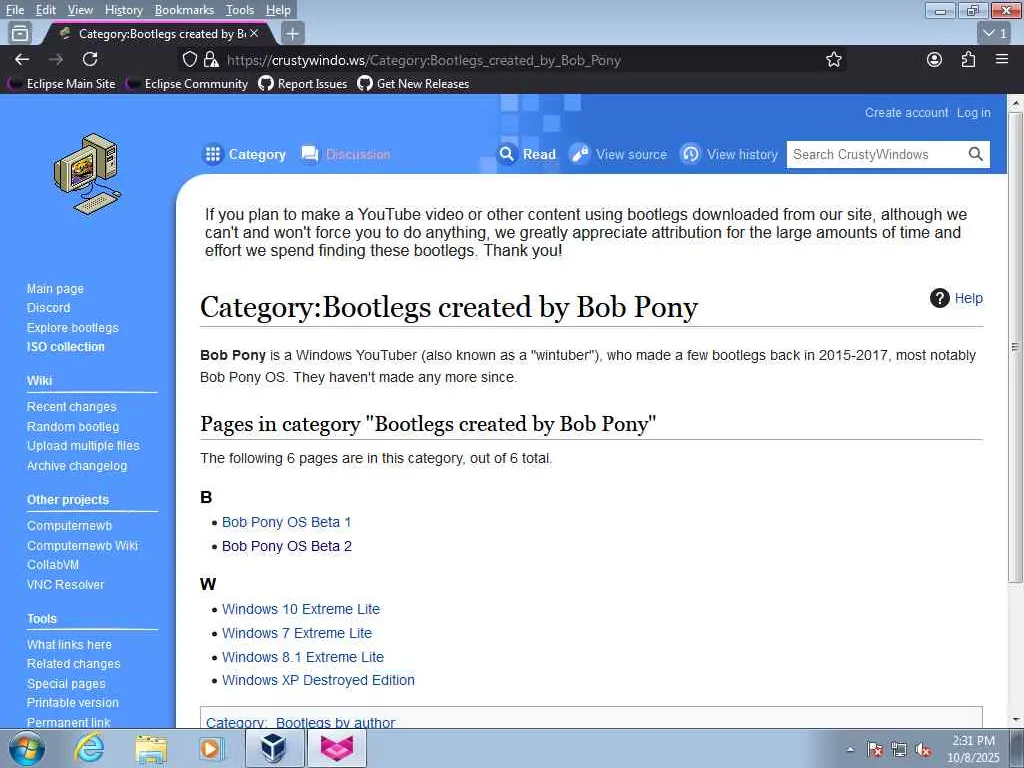The width and height of the screenshot is (1024, 768).
Task: Open Windows 10 Extreme Lite page
Action: (301, 609)
